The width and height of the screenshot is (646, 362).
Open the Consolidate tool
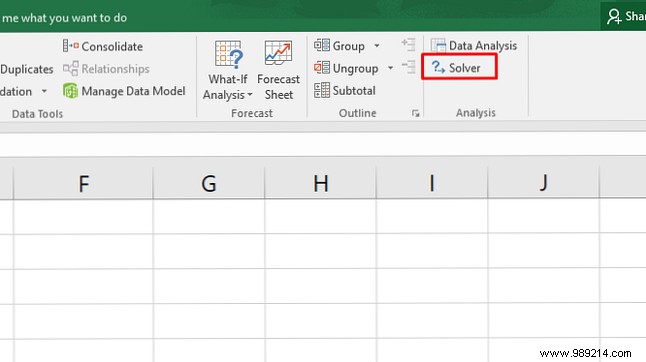[103, 46]
